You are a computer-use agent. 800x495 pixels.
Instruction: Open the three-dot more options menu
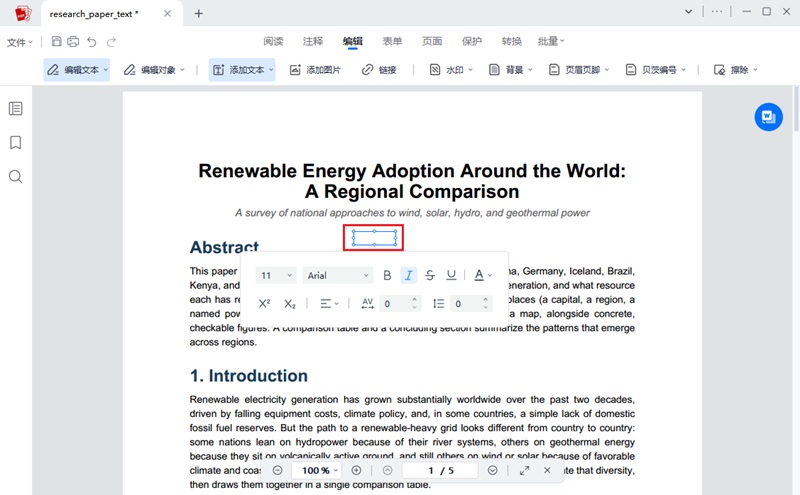point(717,11)
